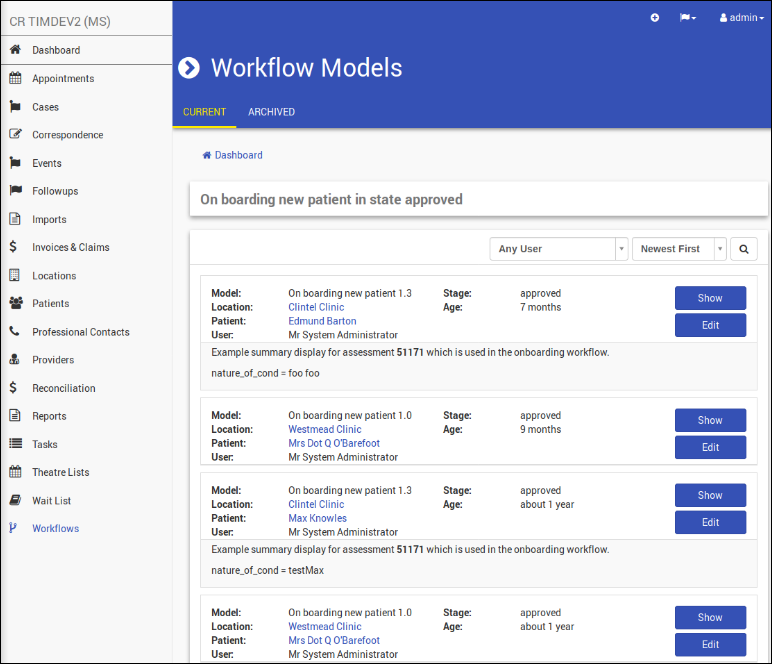Switch to the Archived tab
The width and height of the screenshot is (772, 664).
point(271,112)
